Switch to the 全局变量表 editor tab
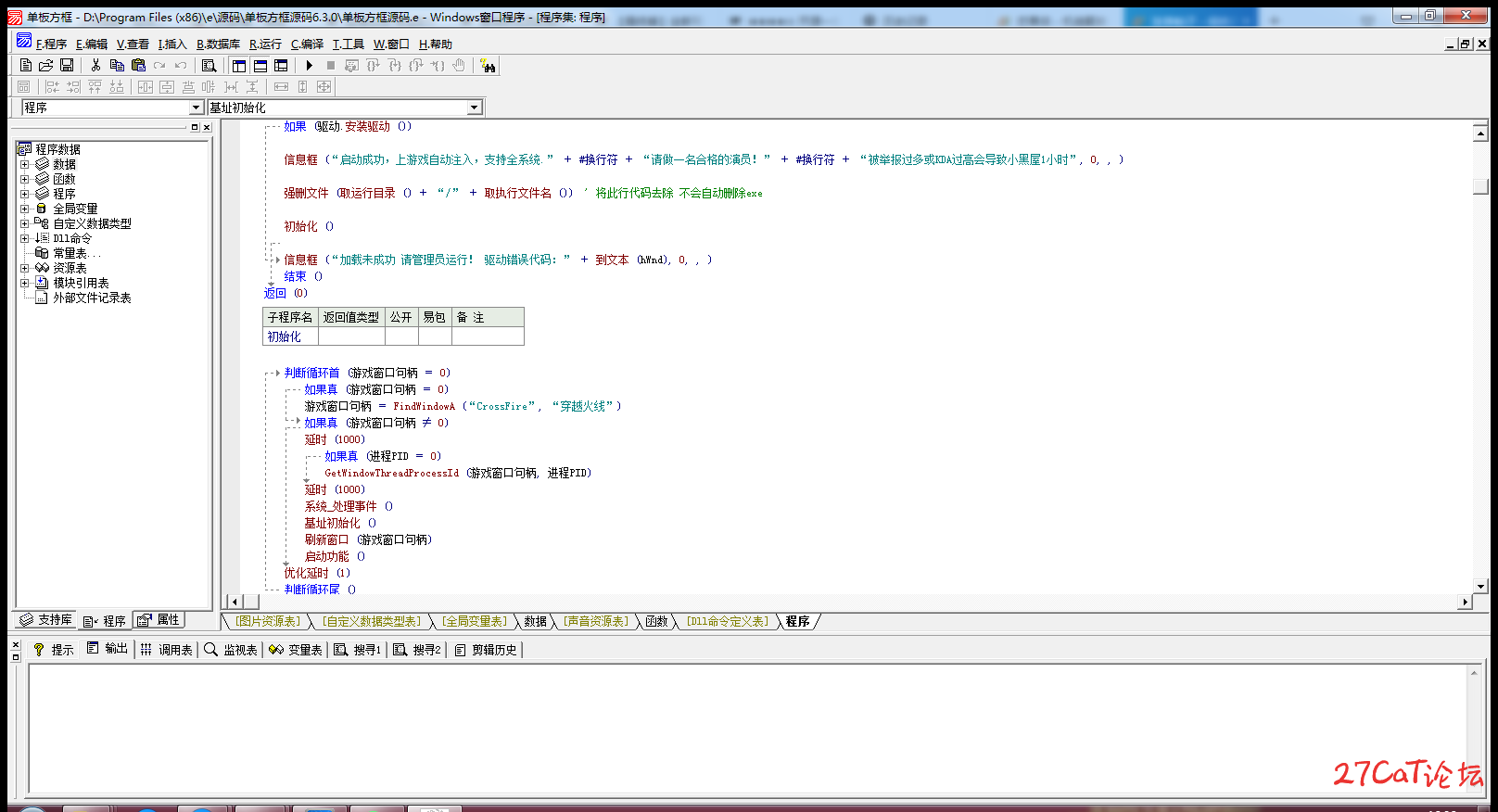Viewport: 1498px width, 812px height. (x=474, y=621)
